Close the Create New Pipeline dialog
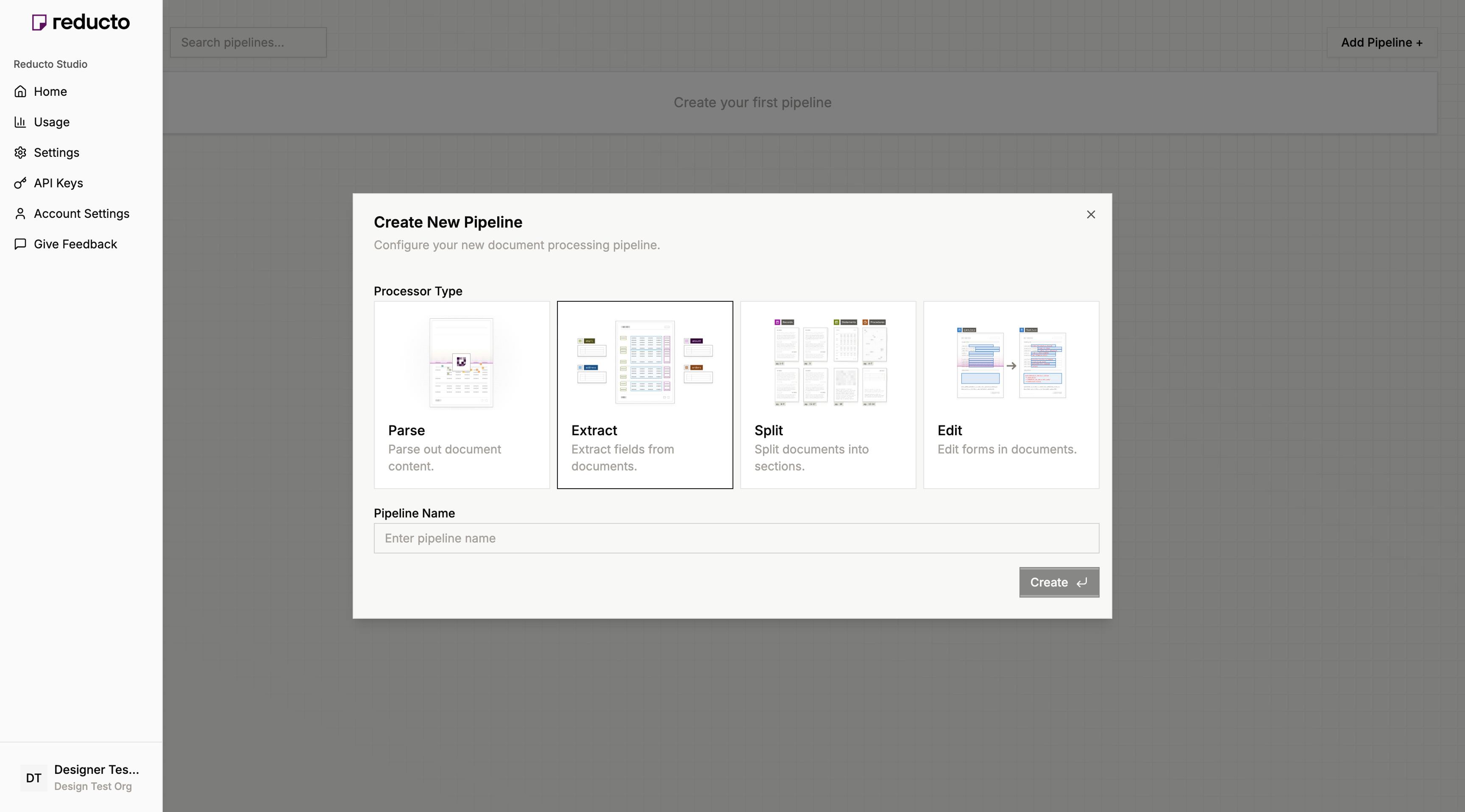1465x812 pixels. pyautogui.click(x=1091, y=214)
